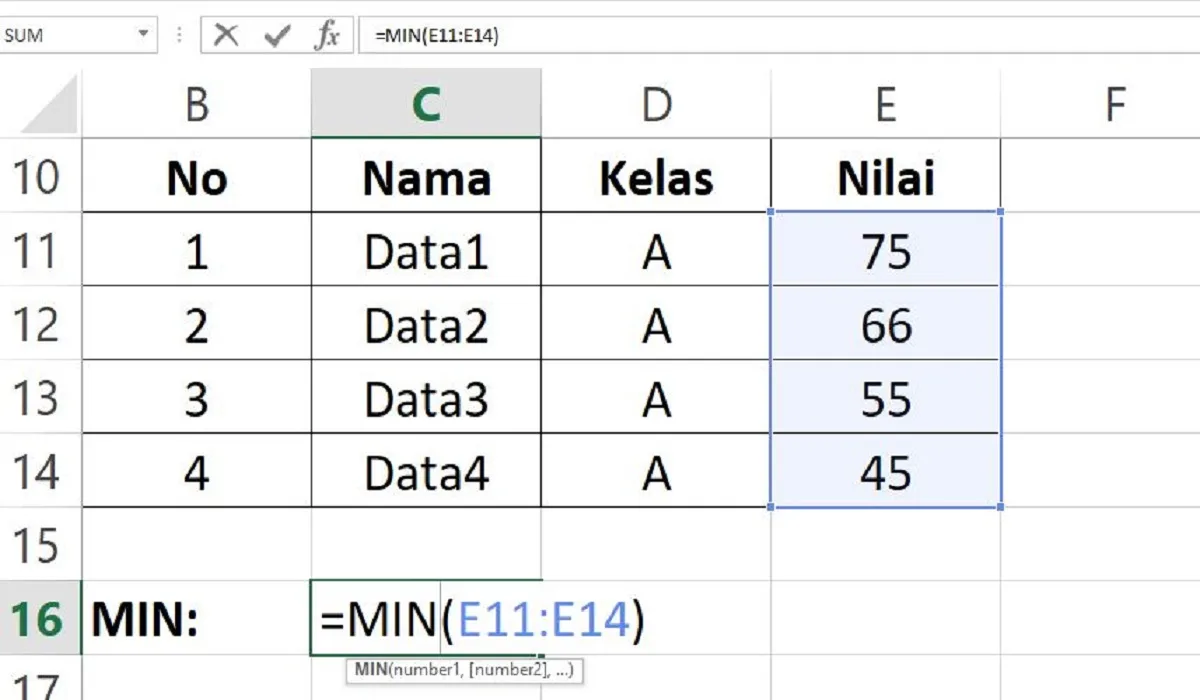1200x700 pixels.
Task: Click the 'Nilai' header cell
Action: click(x=886, y=176)
